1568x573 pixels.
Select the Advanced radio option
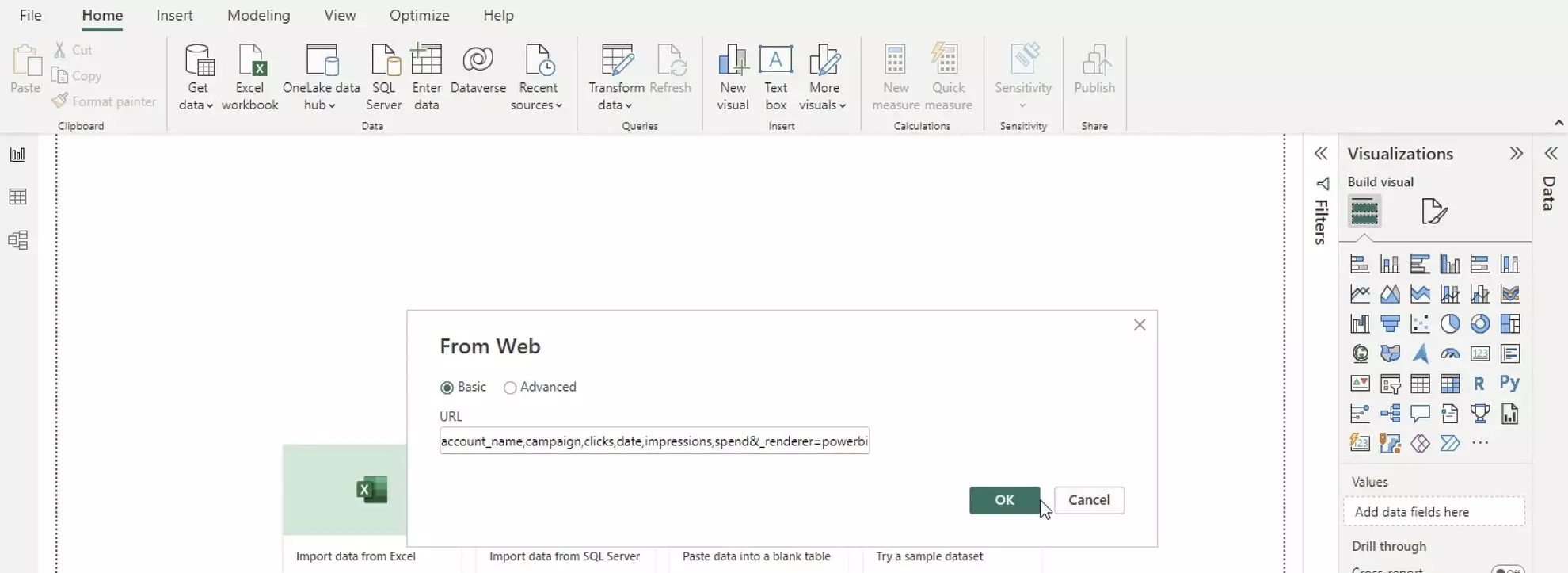click(x=510, y=388)
